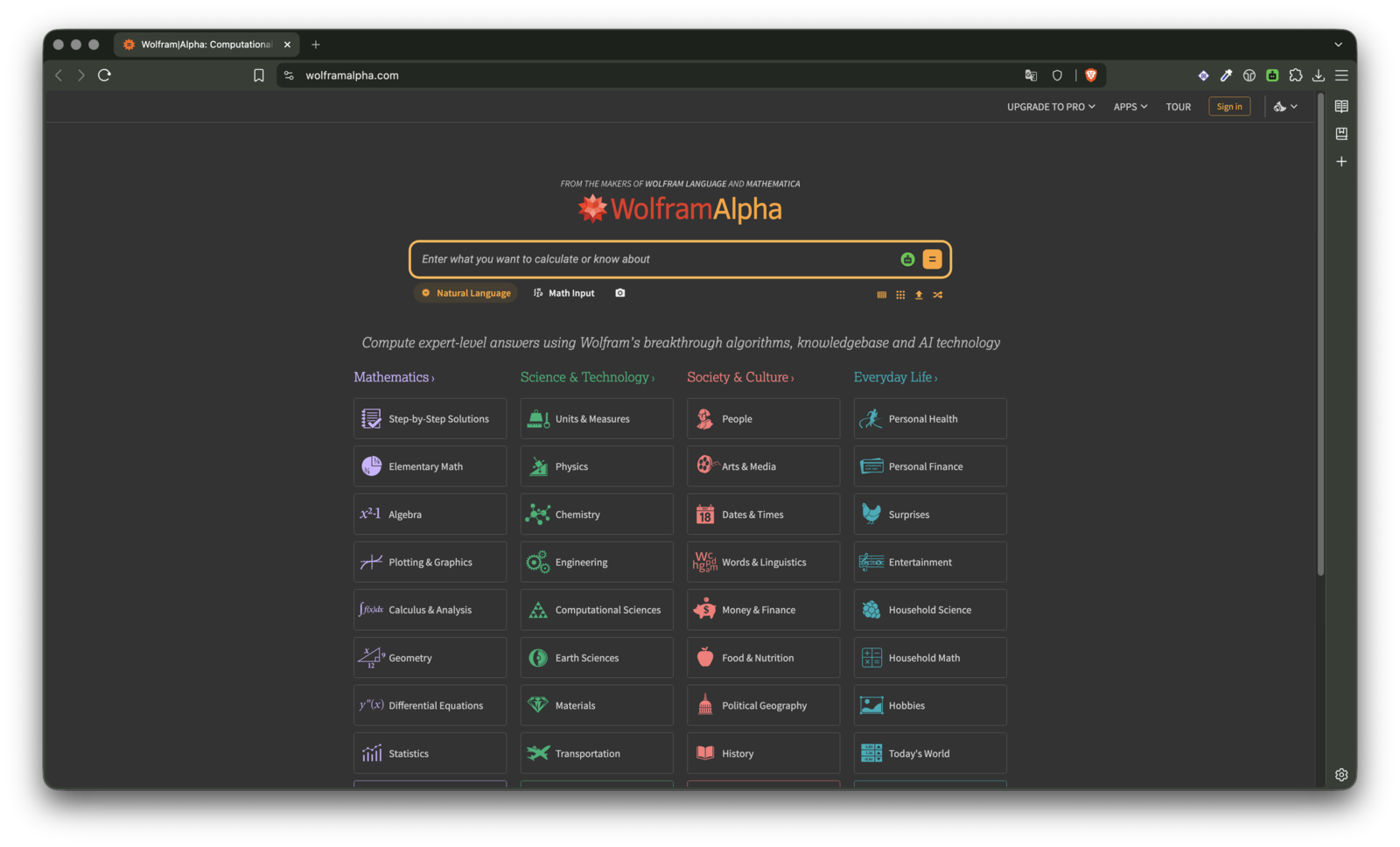Open sidebar settings gear icon

coord(1341,774)
